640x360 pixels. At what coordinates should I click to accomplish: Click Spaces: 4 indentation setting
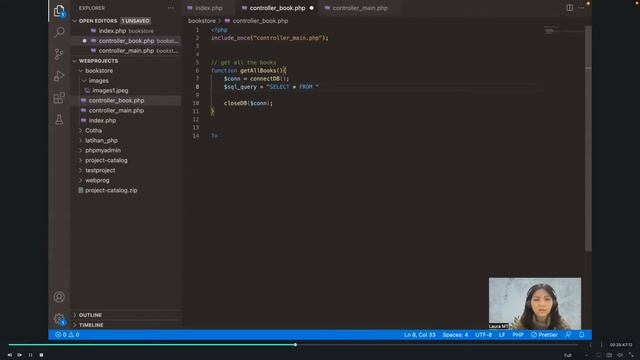point(455,335)
